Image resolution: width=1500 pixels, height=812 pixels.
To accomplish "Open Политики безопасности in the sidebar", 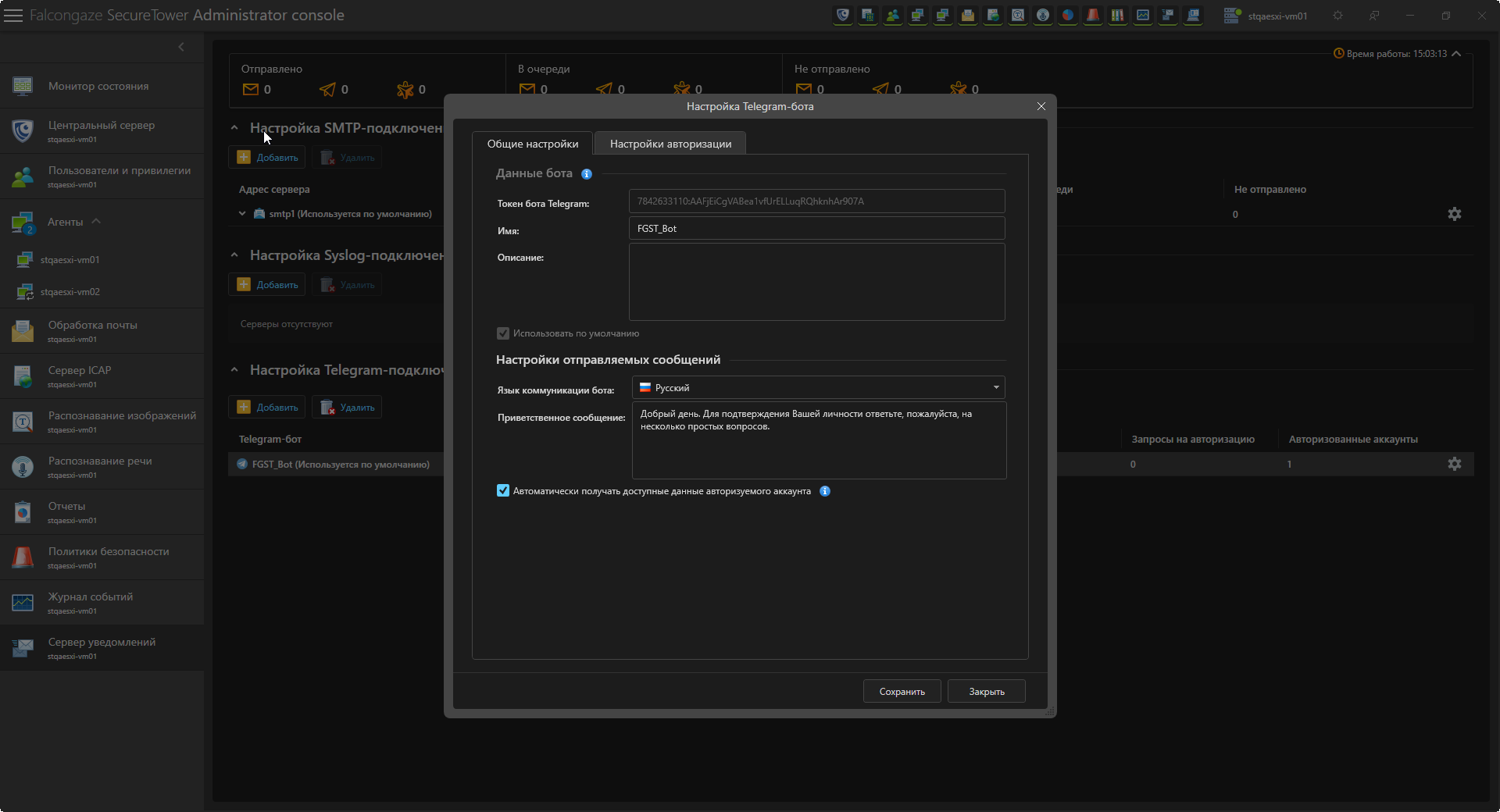I will (x=102, y=557).
